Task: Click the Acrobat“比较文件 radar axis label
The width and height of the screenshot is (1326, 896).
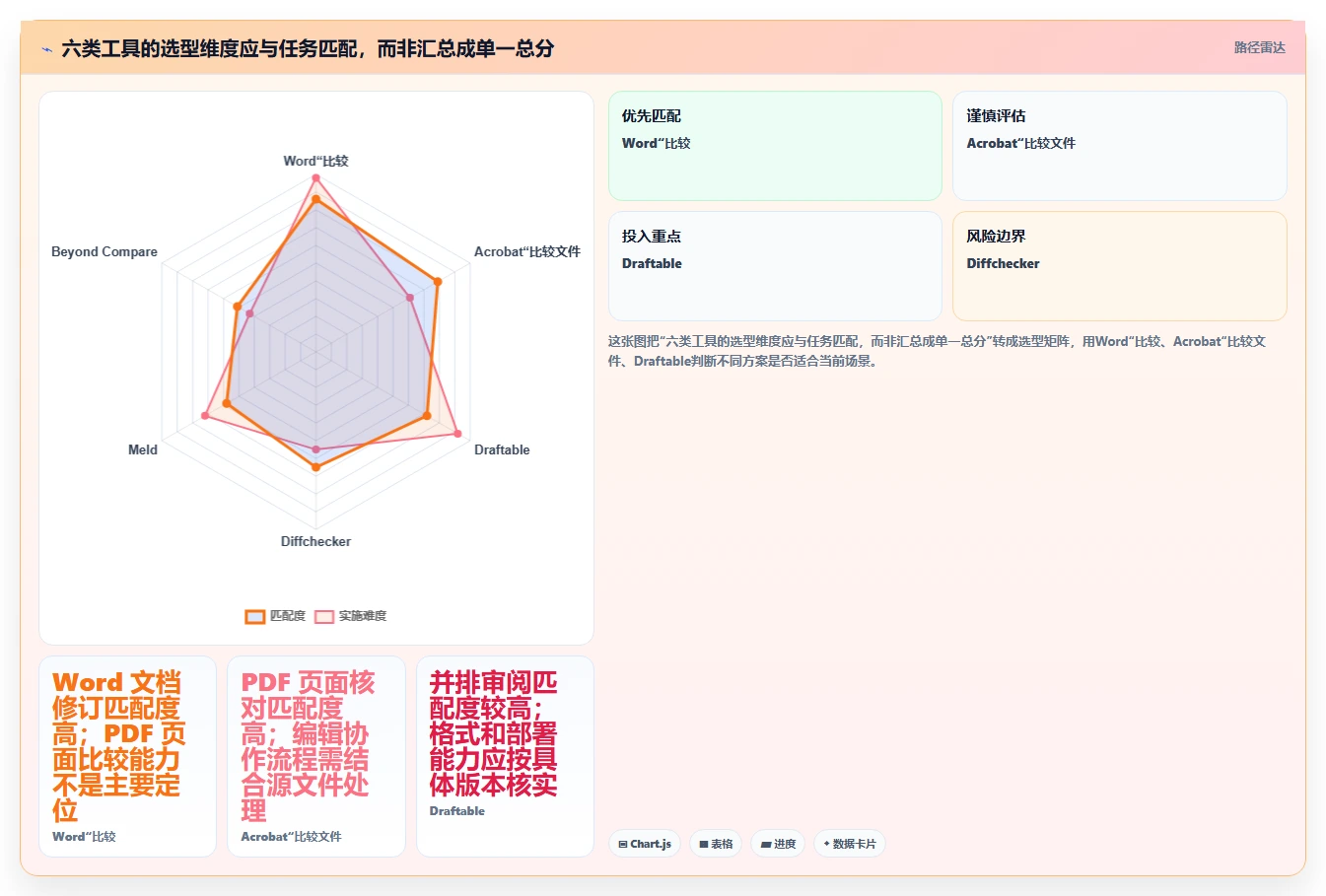Action: 527,251
